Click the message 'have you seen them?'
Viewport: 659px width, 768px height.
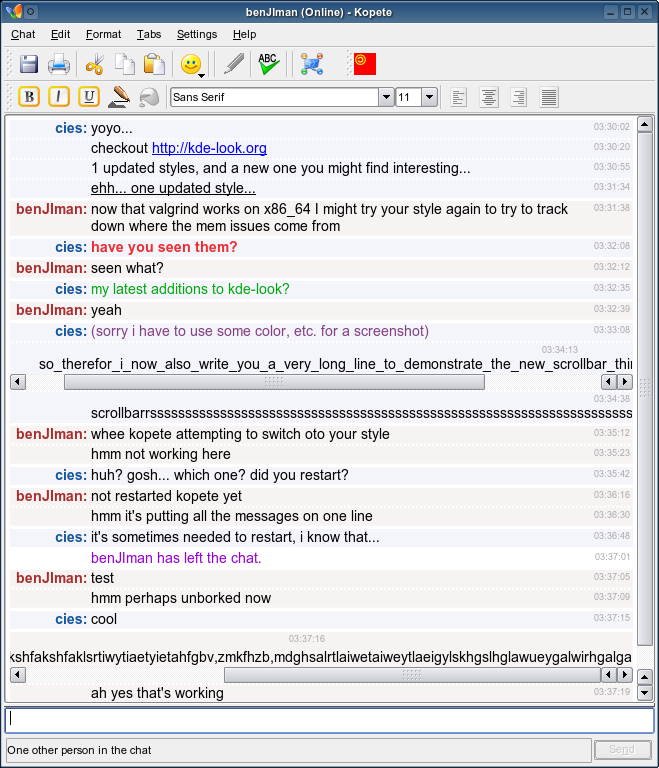click(164, 247)
